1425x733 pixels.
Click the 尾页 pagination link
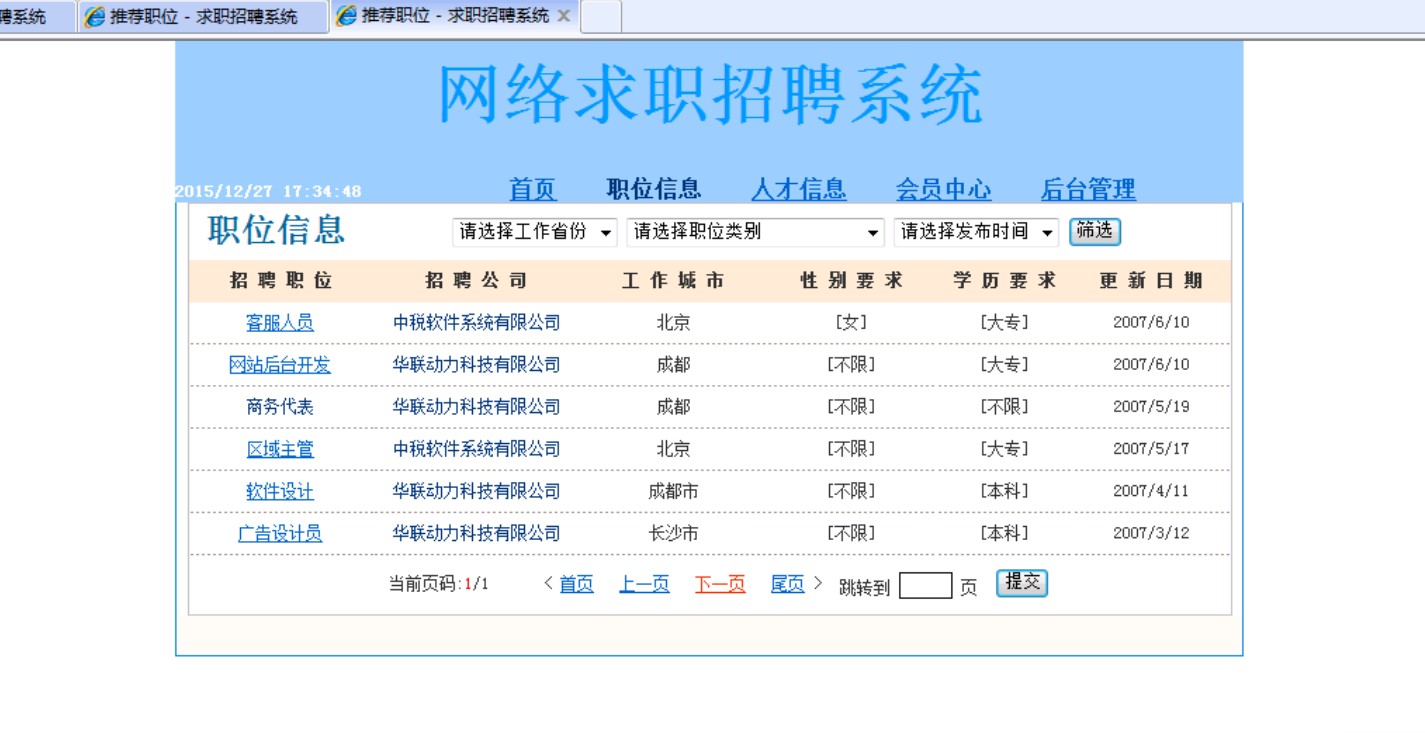pyautogui.click(x=788, y=584)
